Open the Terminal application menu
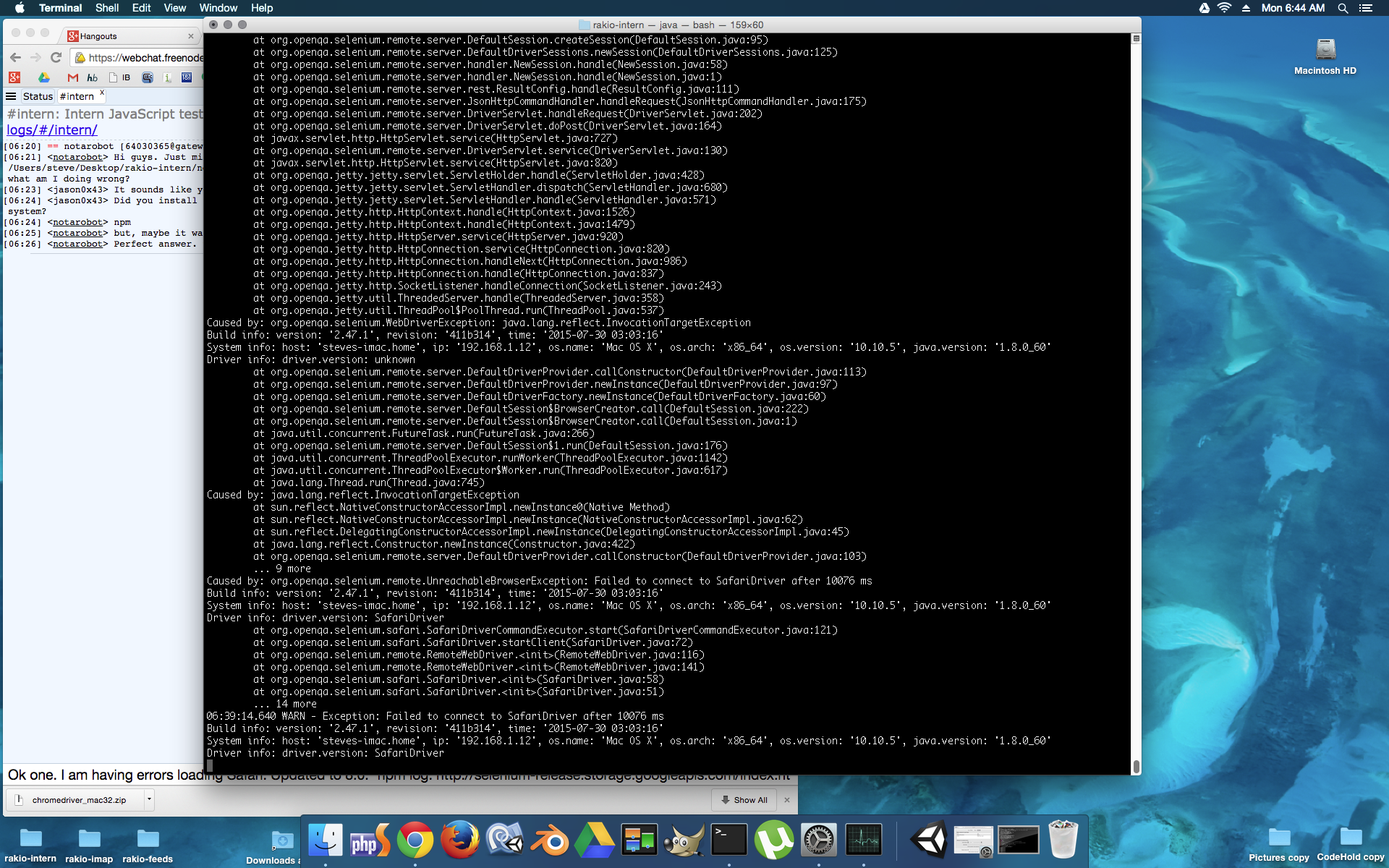1389x868 pixels. [60, 8]
